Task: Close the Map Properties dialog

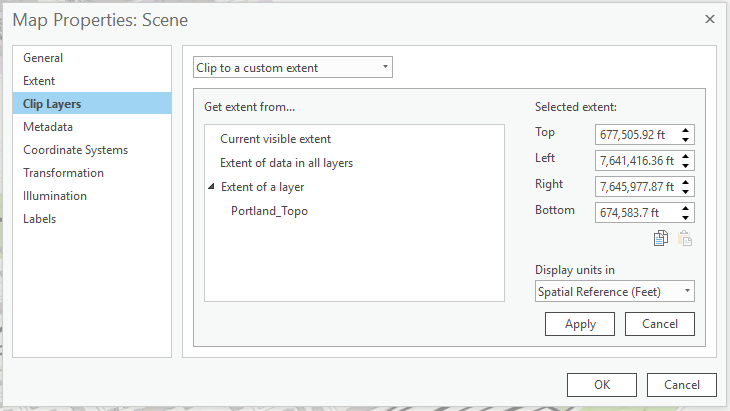Action: click(710, 19)
